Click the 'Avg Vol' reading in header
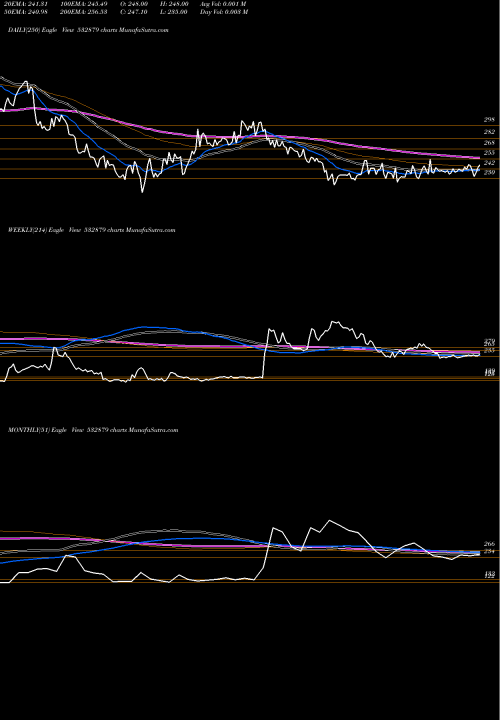 (x=223, y=4)
